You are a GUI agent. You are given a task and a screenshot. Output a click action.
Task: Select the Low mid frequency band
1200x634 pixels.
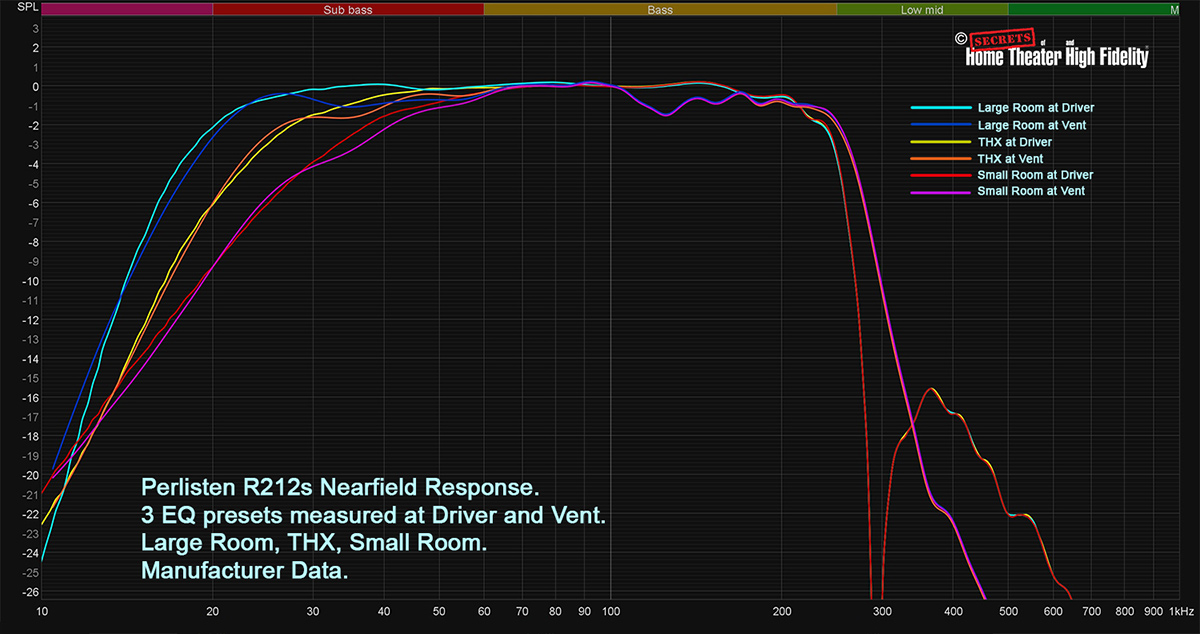[x=921, y=10]
